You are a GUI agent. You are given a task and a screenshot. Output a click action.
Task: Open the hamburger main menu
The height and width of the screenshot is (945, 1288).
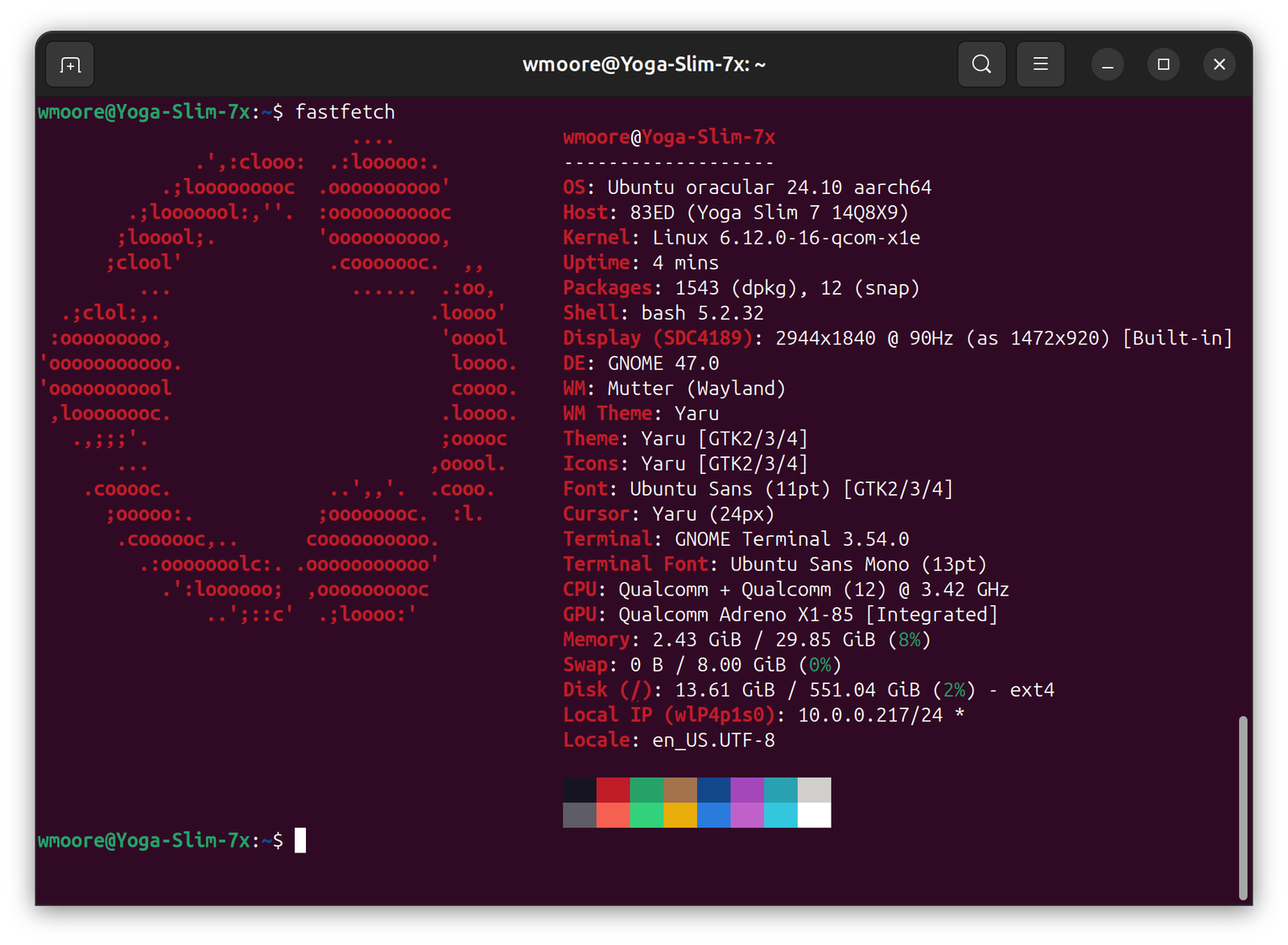(1040, 64)
